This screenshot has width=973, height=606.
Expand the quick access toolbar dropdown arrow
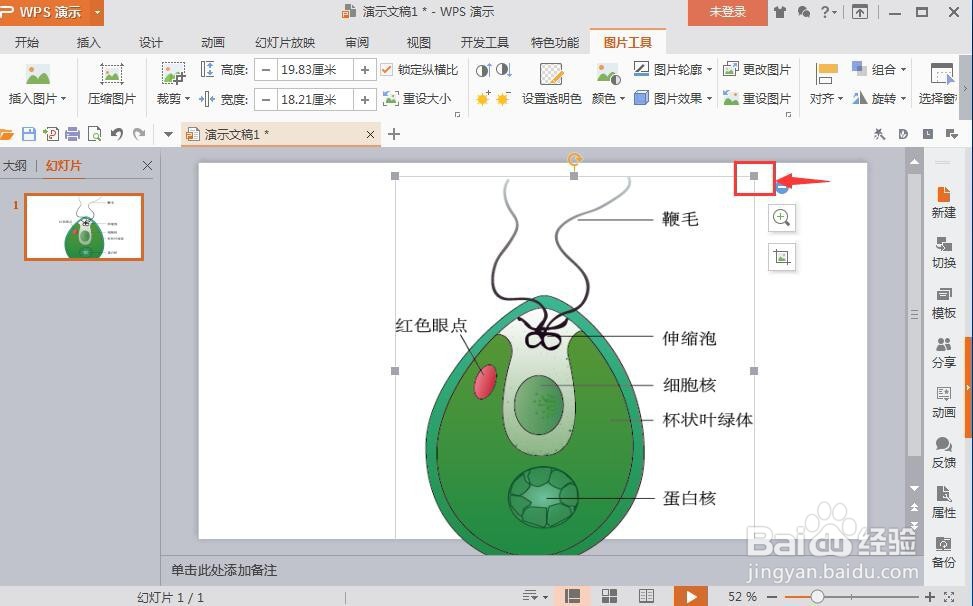(168, 134)
